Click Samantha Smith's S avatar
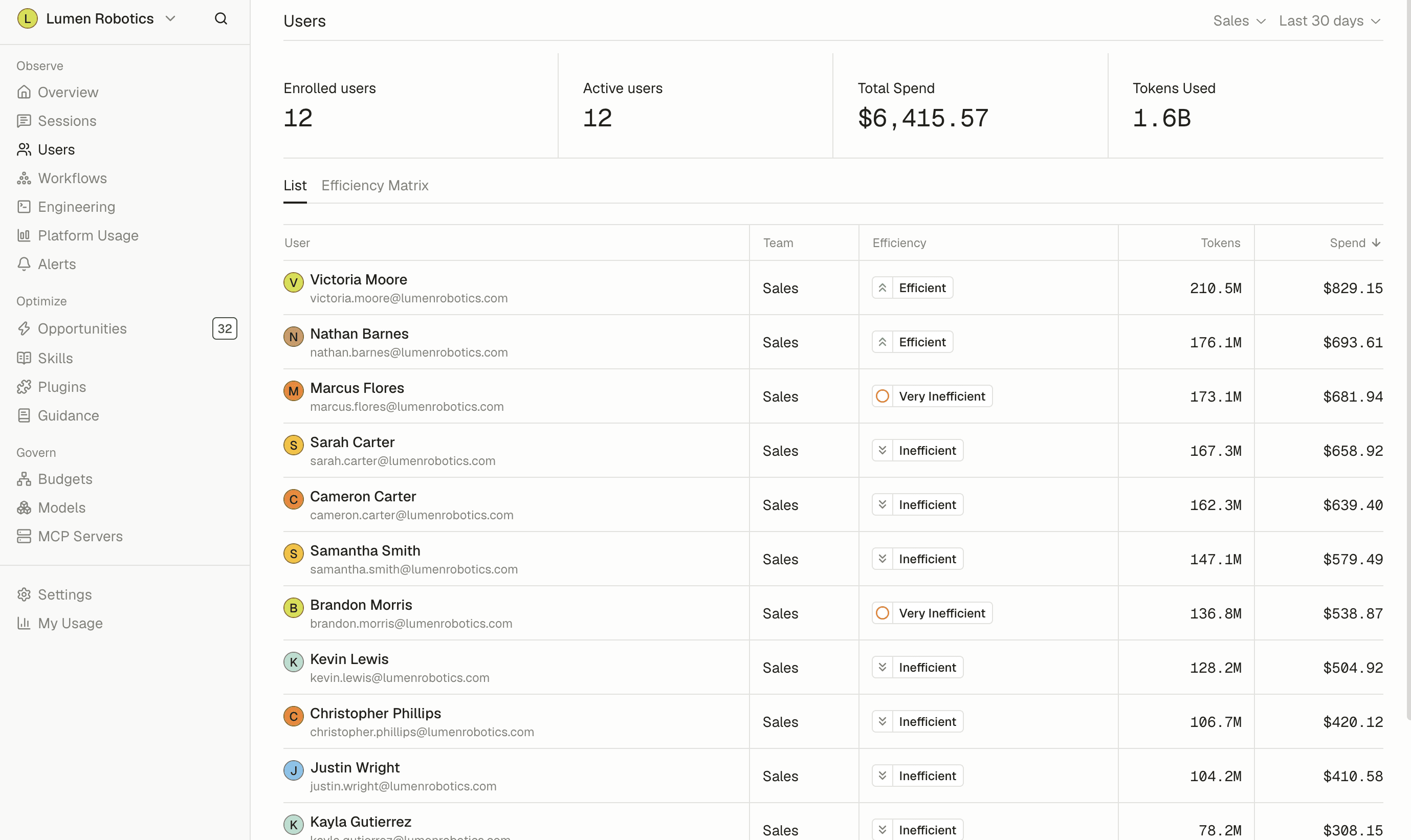Image resolution: width=1411 pixels, height=840 pixels. coord(293,554)
